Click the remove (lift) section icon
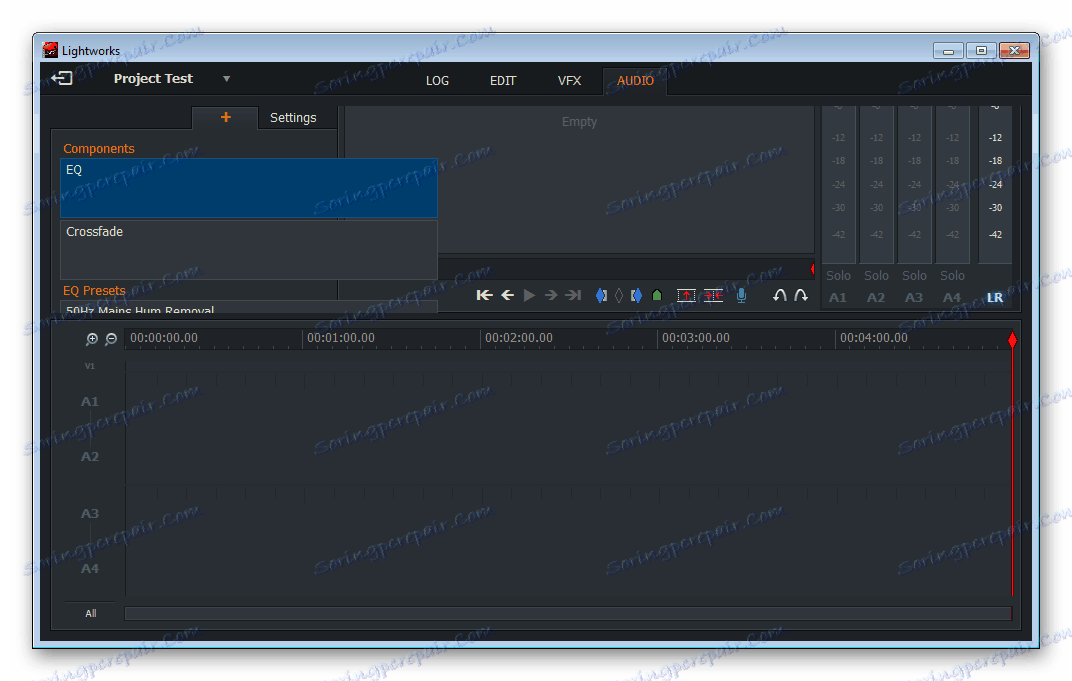This screenshot has height=681, width=1072. (686, 295)
